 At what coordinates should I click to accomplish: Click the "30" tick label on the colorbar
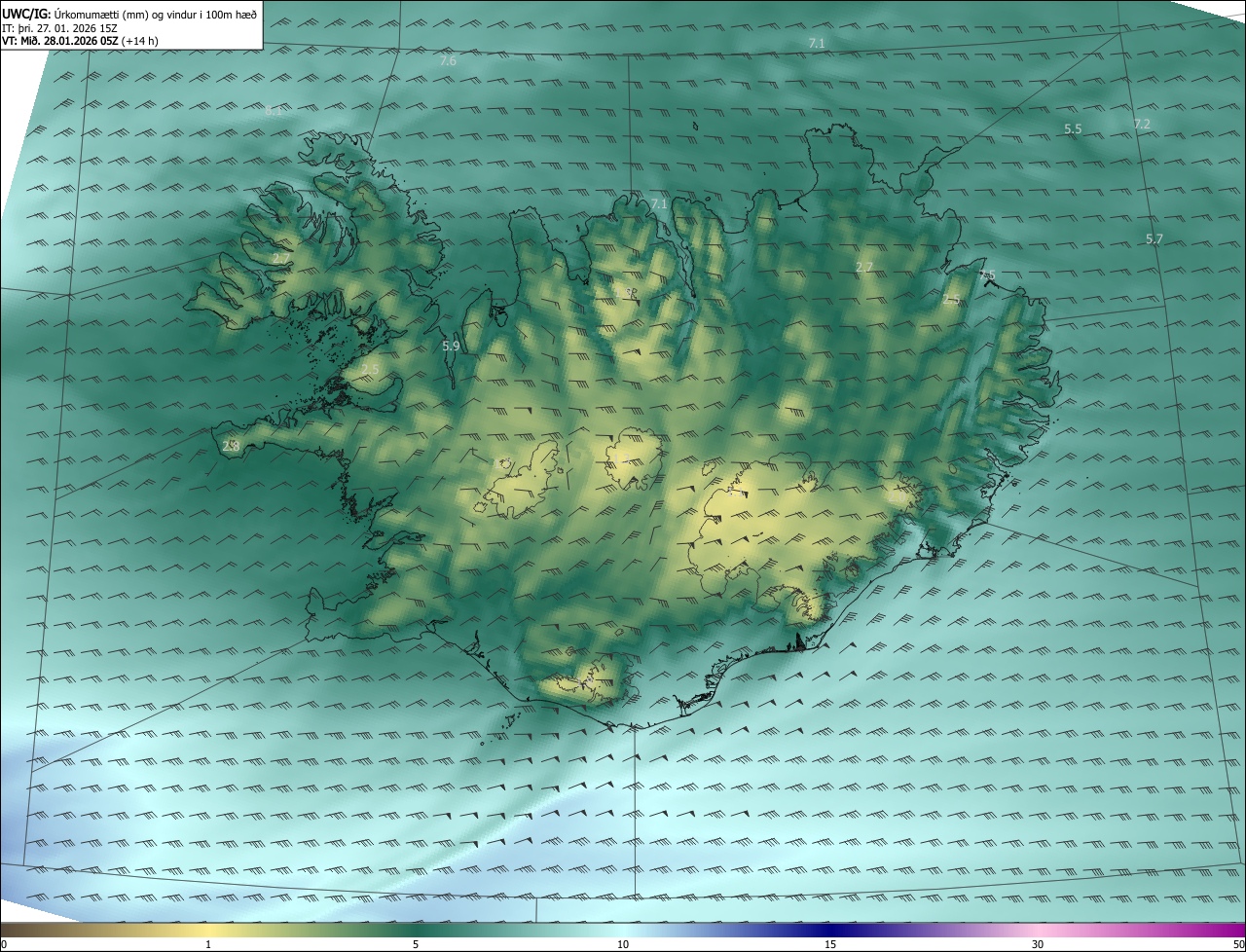click(1038, 944)
